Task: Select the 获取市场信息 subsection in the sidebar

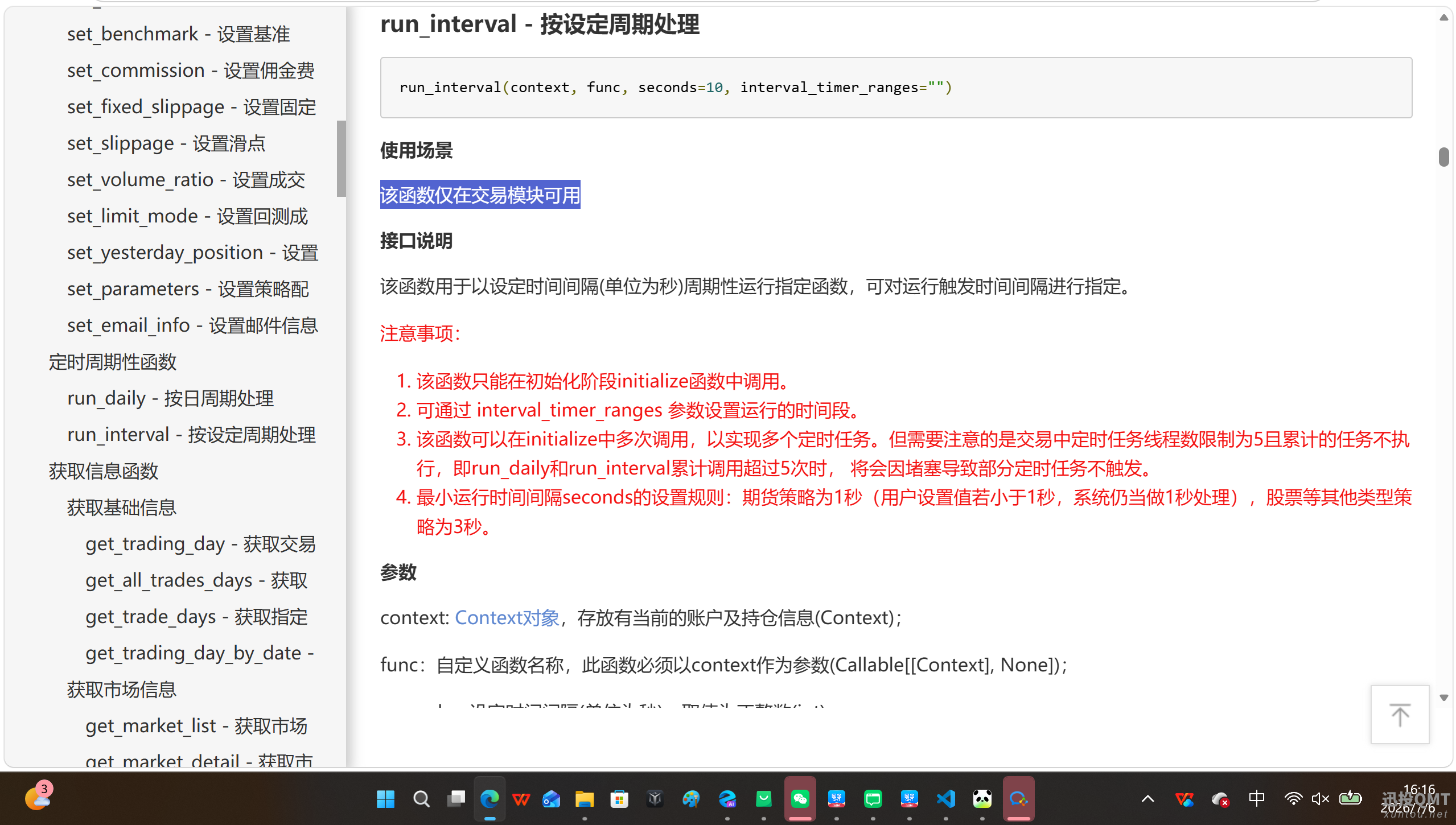Action: 122,690
